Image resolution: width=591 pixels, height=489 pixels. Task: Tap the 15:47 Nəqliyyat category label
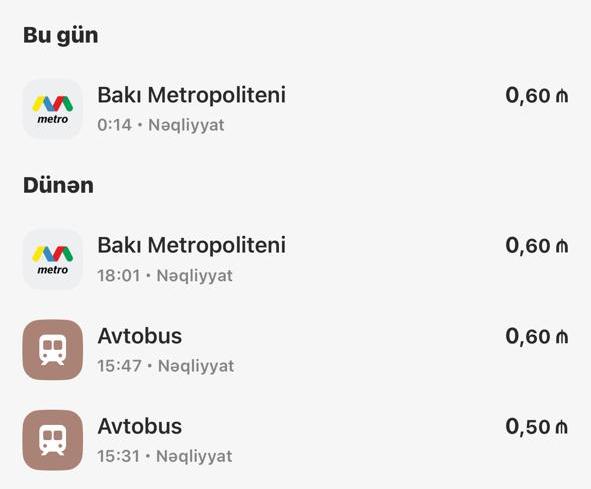click(x=196, y=366)
